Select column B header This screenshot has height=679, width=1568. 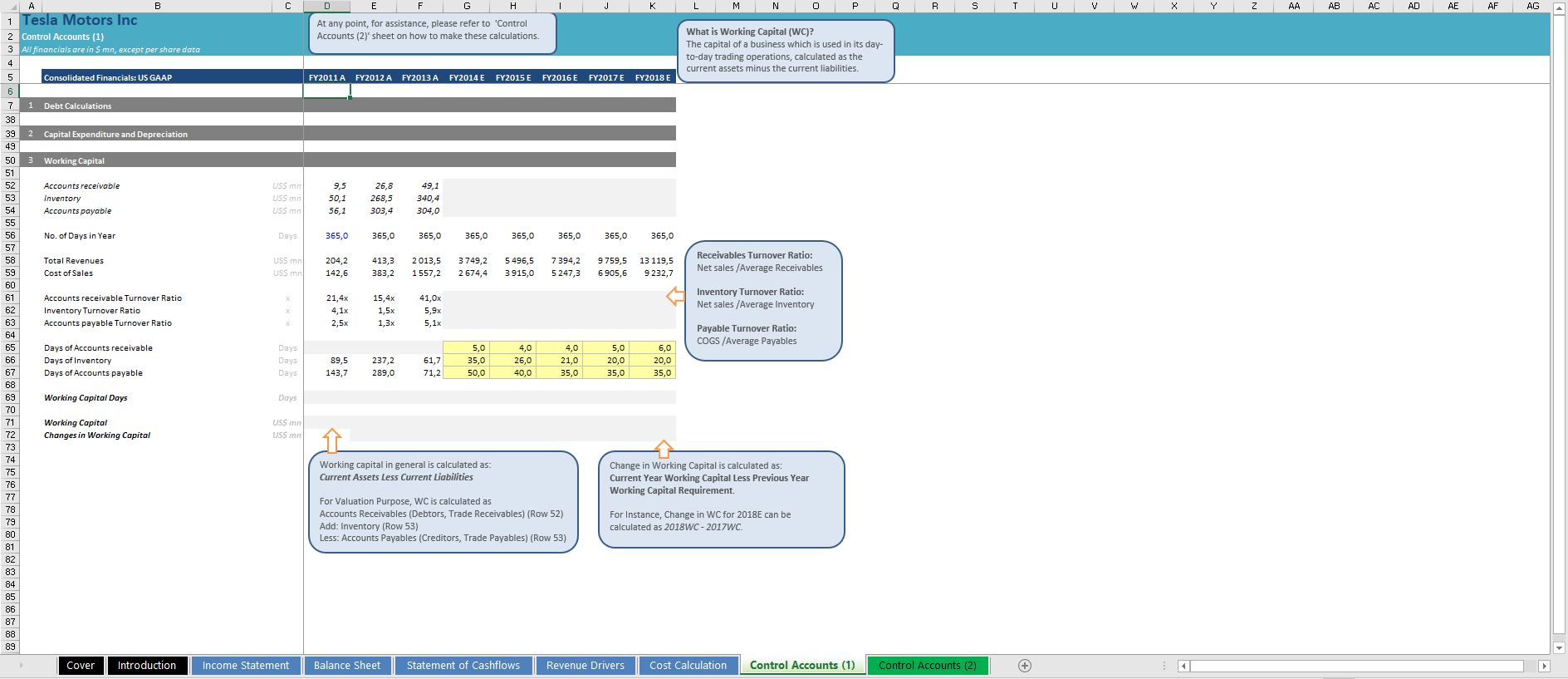point(157,6)
